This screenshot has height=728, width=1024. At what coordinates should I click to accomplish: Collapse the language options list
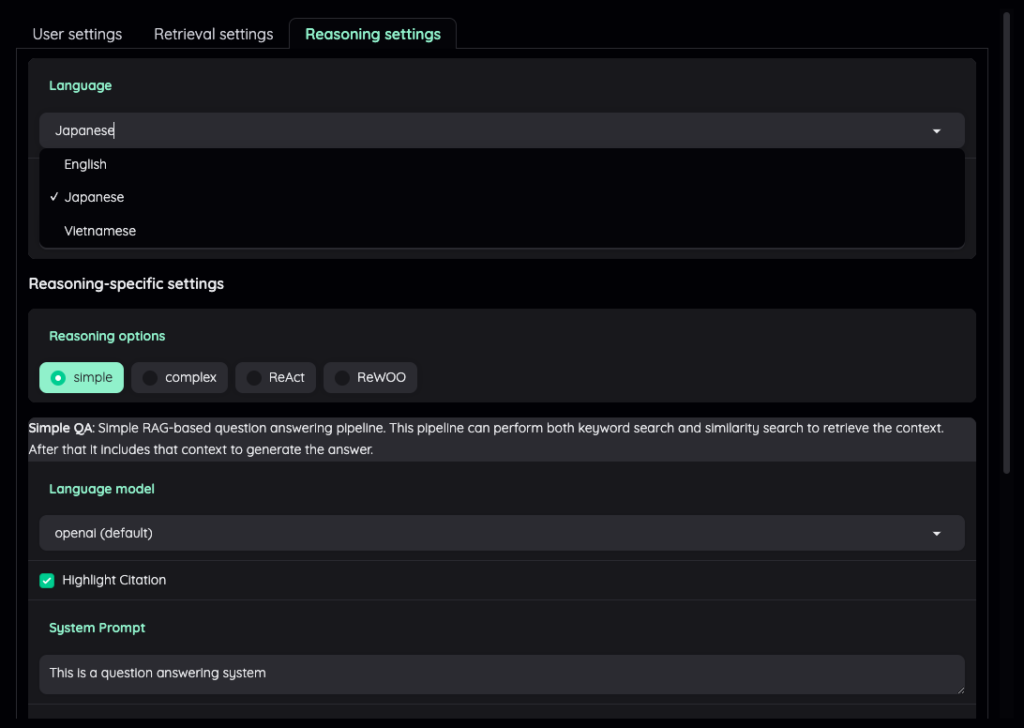[x=937, y=130]
